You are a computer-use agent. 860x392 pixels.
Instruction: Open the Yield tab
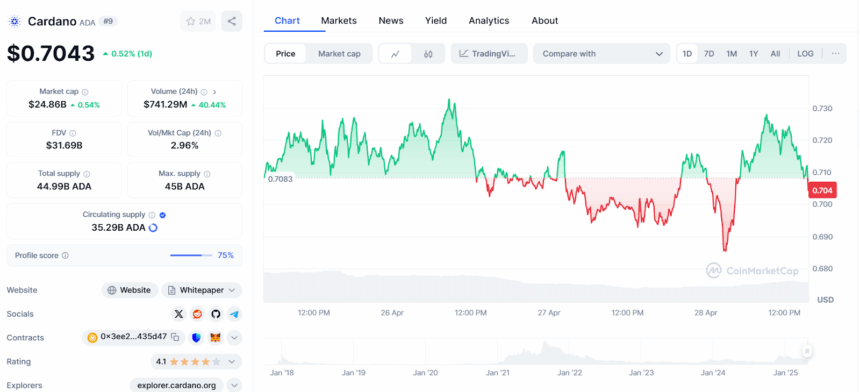click(x=436, y=21)
